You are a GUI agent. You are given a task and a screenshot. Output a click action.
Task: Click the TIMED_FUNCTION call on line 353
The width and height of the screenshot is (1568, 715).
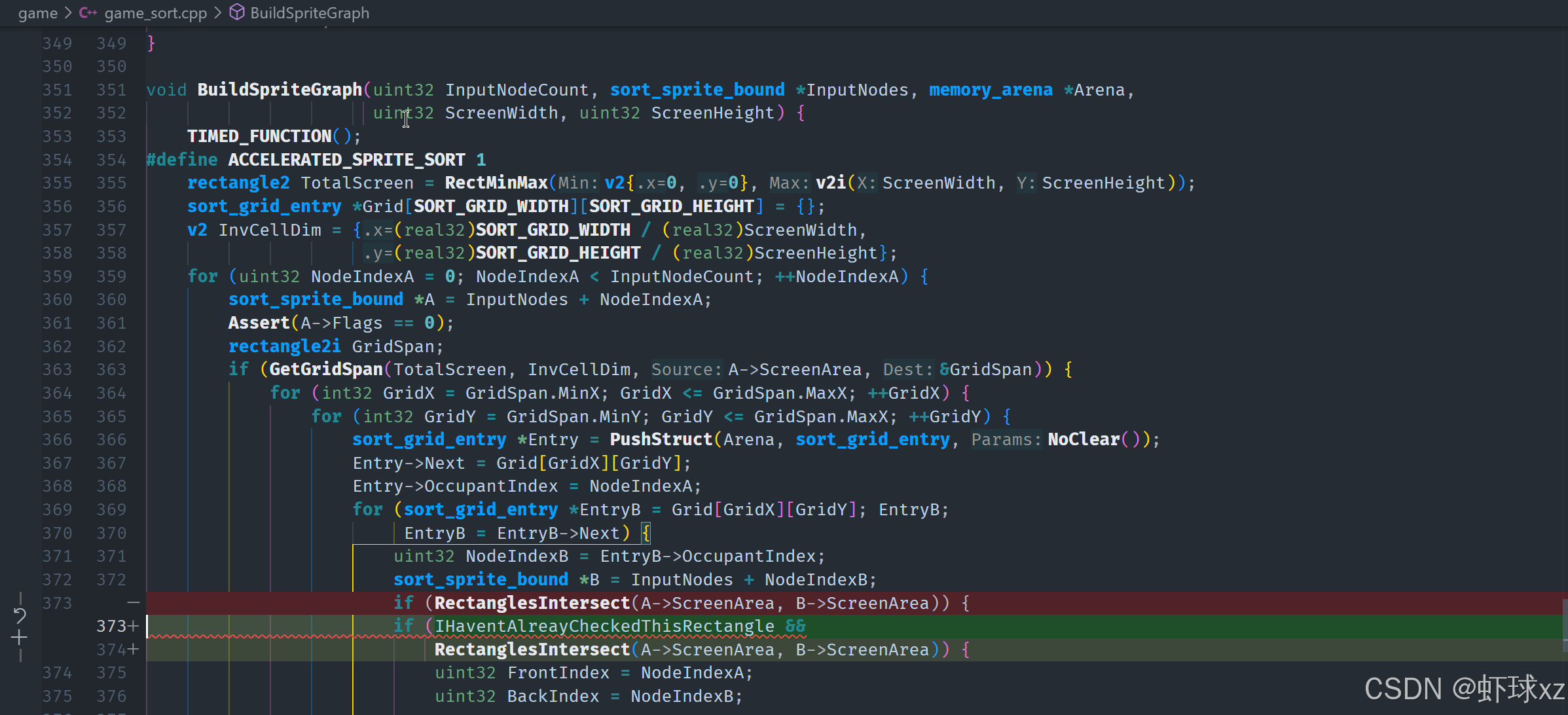tap(259, 136)
